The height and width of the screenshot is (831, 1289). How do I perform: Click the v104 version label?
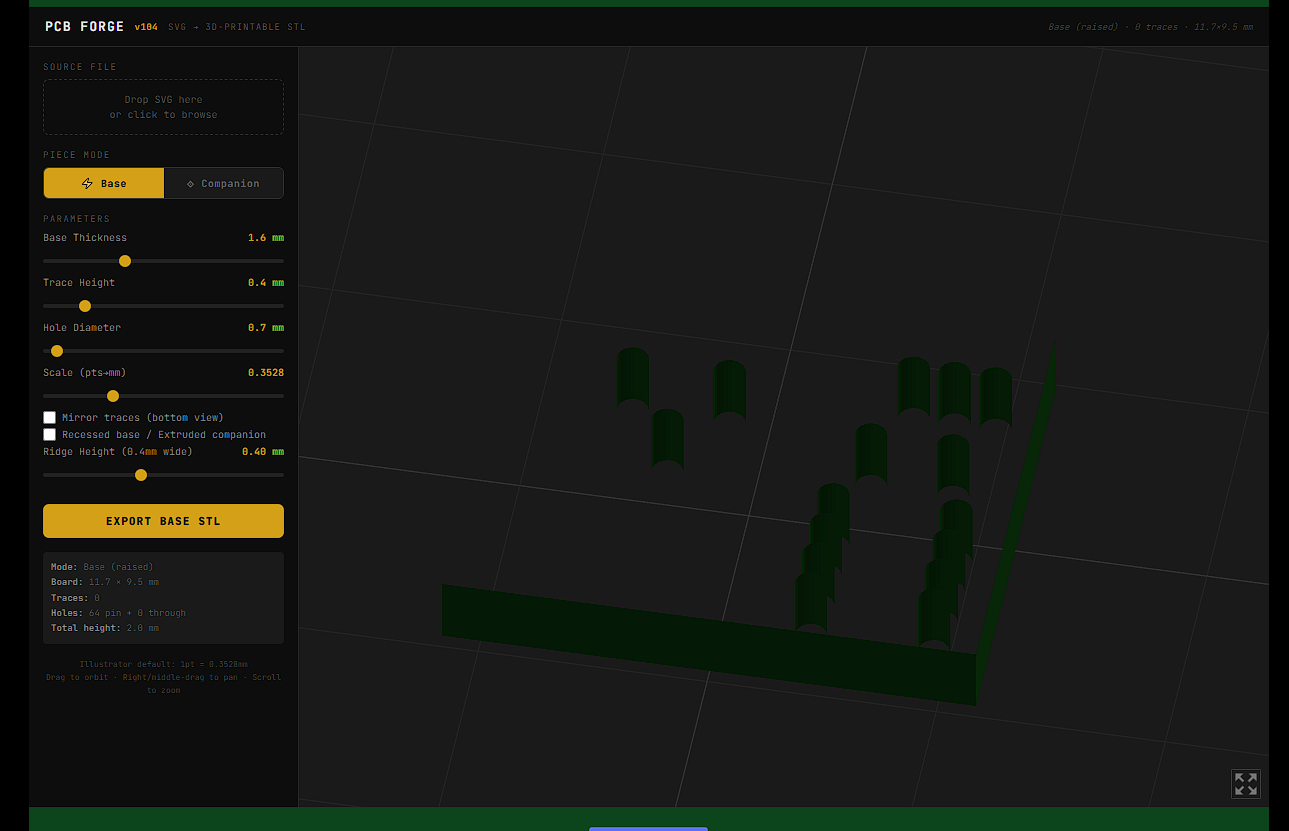[146, 27]
